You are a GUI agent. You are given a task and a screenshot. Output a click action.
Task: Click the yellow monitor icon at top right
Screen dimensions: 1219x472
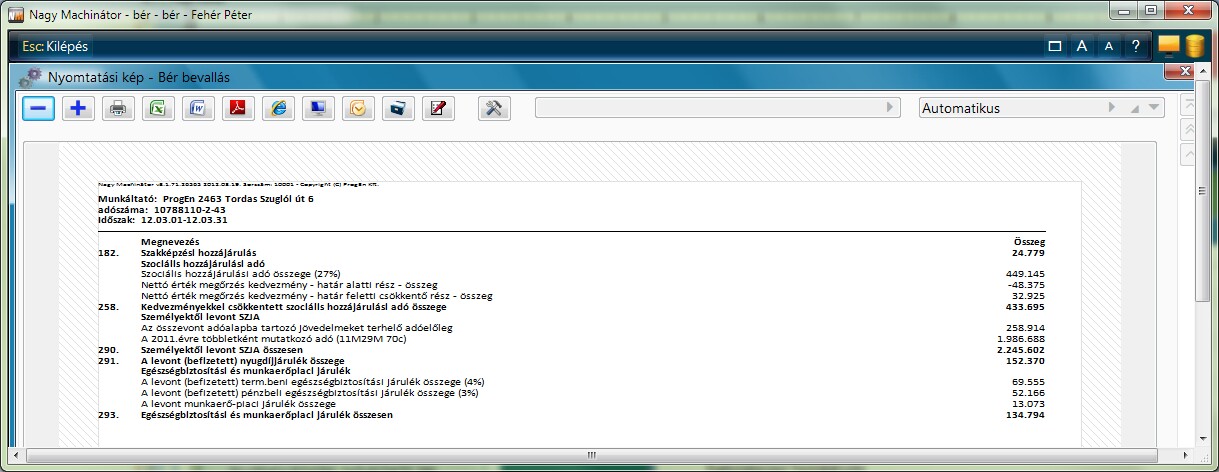[1169, 46]
